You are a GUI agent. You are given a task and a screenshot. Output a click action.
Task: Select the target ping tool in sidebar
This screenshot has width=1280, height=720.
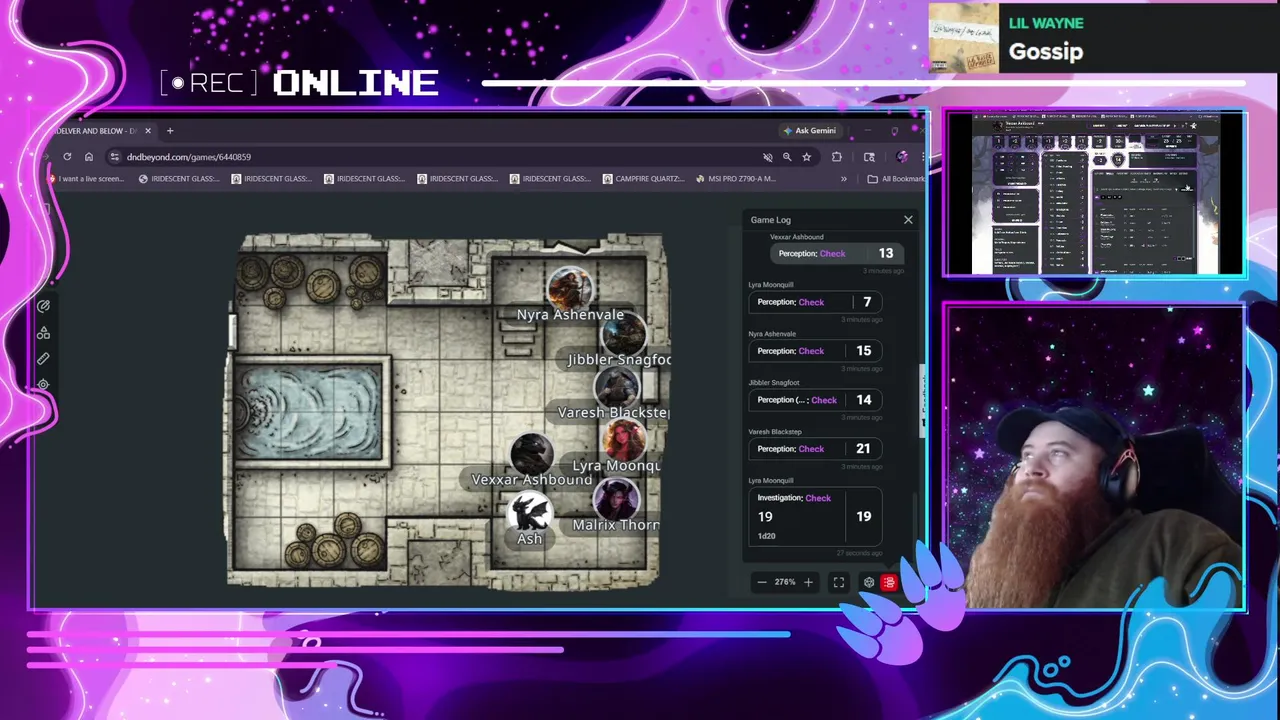click(x=43, y=384)
